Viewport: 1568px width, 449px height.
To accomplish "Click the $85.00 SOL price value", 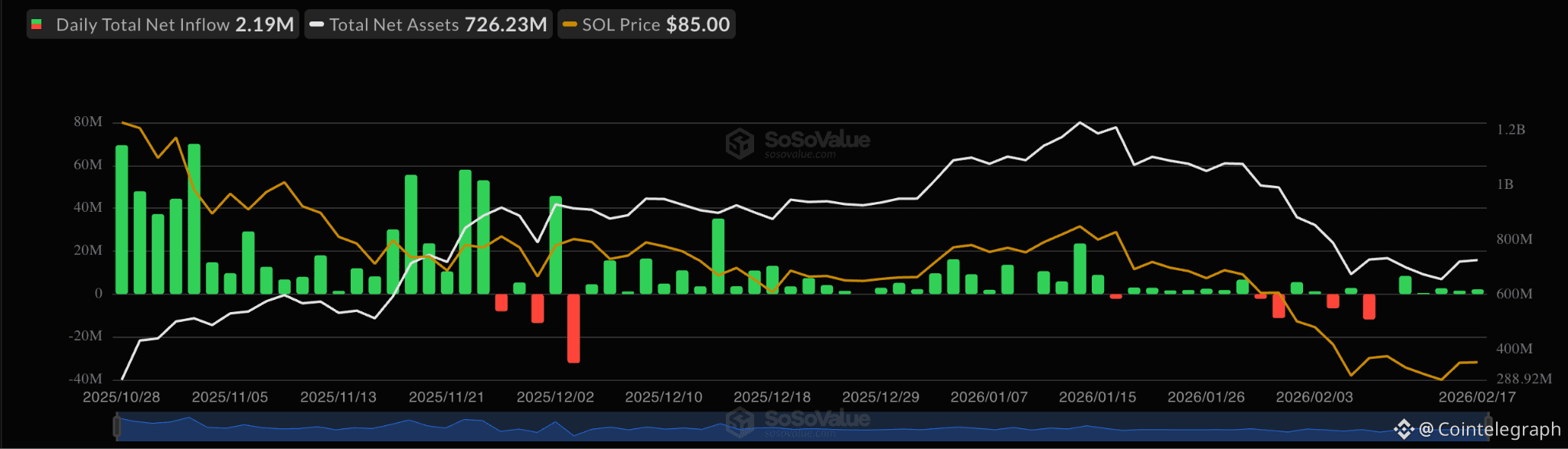I will coord(697,24).
